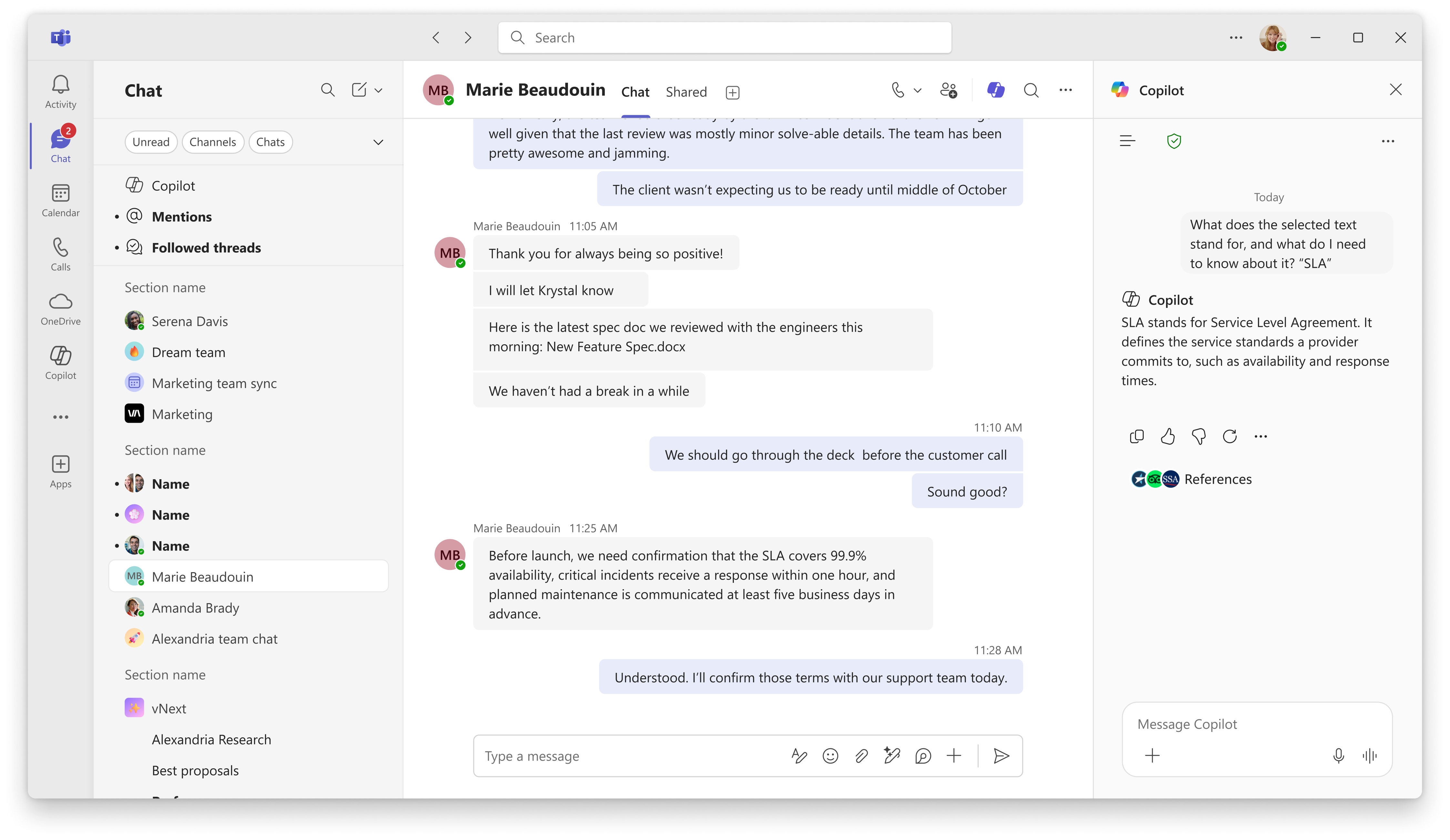The width and height of the screenshot is (1450, 840).
Task: Open the emoji picker in compose box
Action: point(830,756)
